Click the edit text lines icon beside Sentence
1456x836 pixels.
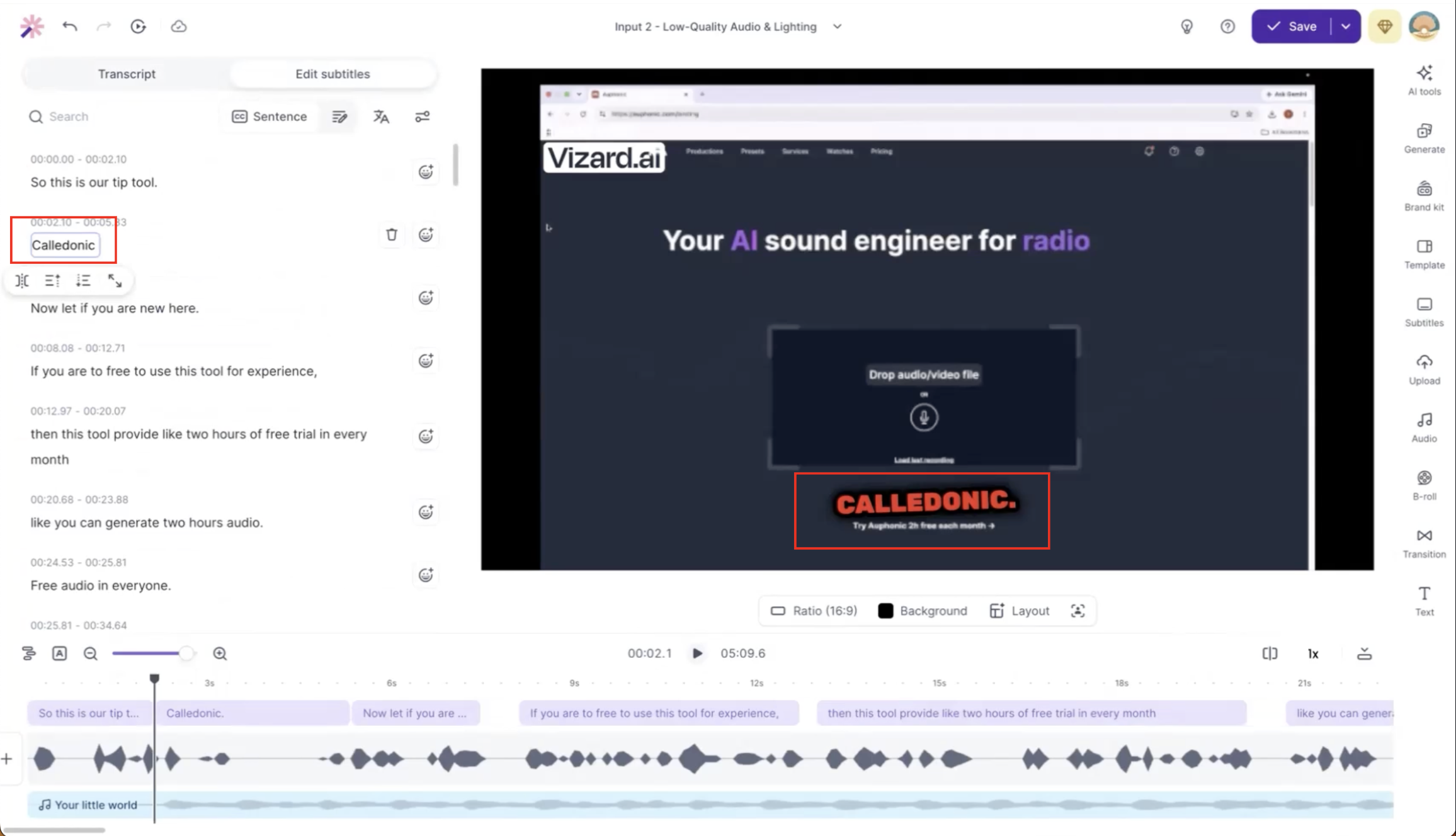[x=339, y=116]
